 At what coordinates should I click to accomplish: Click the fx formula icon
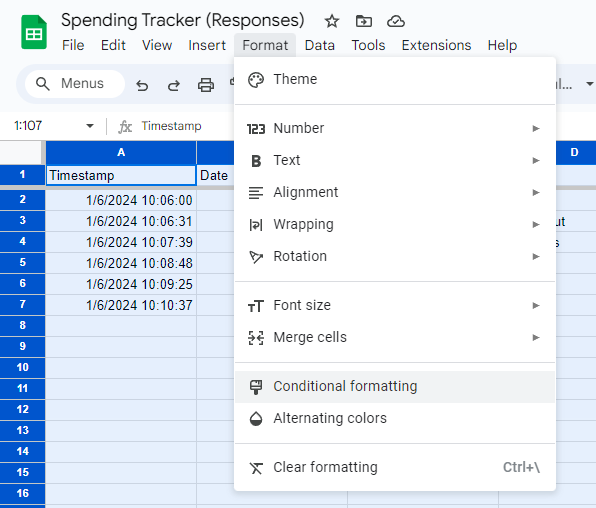[125, 127]
